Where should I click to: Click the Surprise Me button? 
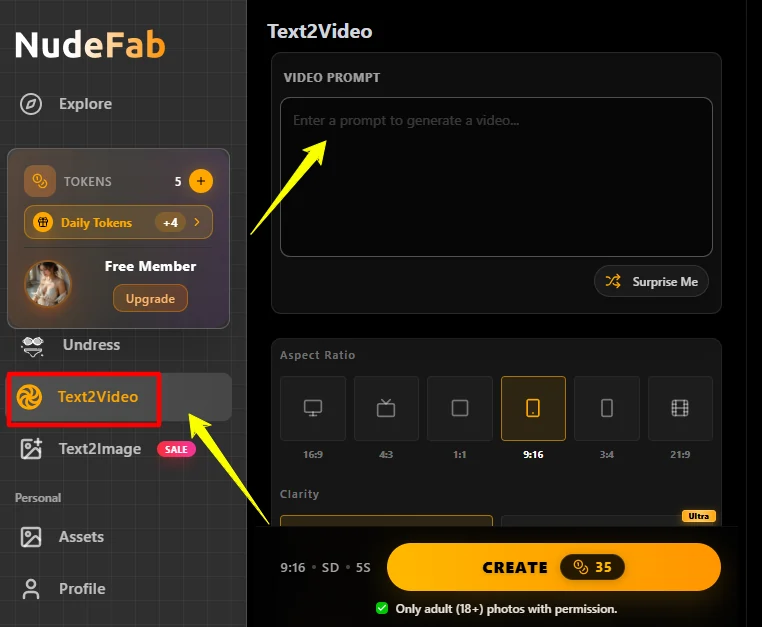tap(651, 281)
